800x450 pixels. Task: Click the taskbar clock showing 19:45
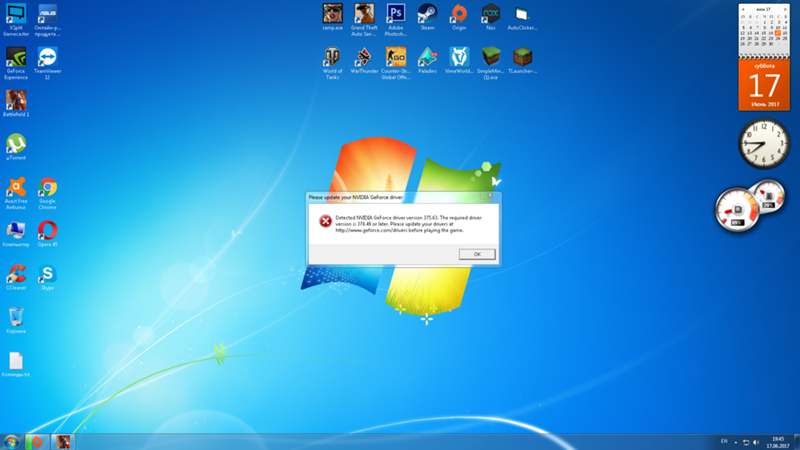(778, 442)
